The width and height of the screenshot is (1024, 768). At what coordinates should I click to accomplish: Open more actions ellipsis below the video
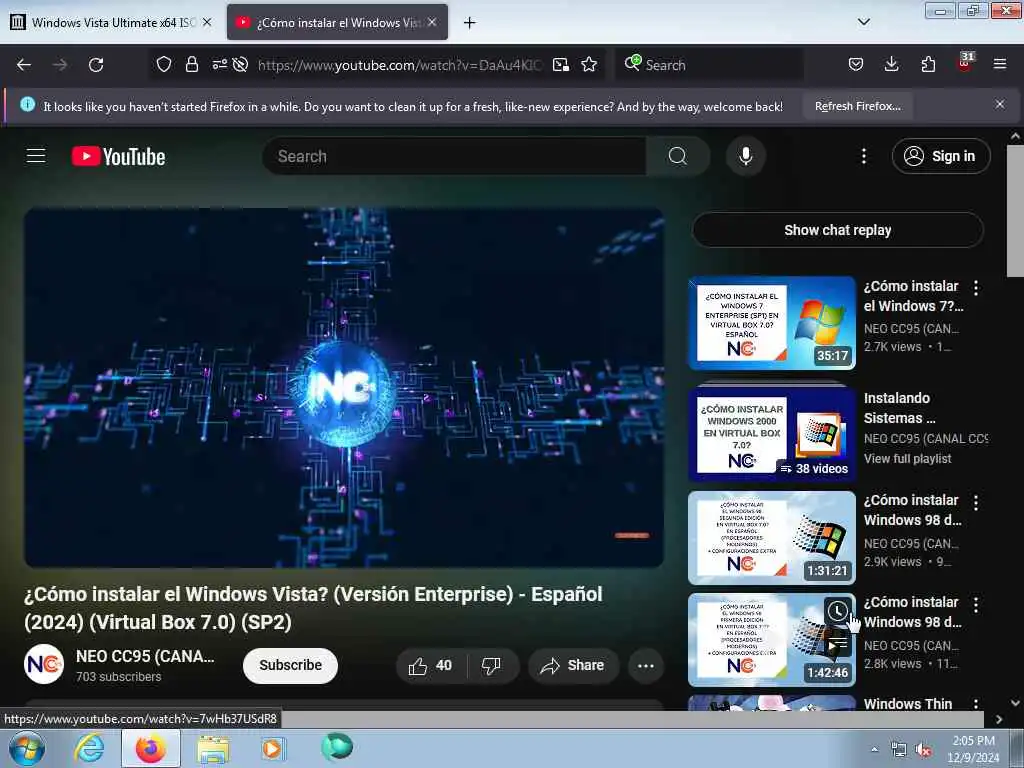(x=646, y=665)
